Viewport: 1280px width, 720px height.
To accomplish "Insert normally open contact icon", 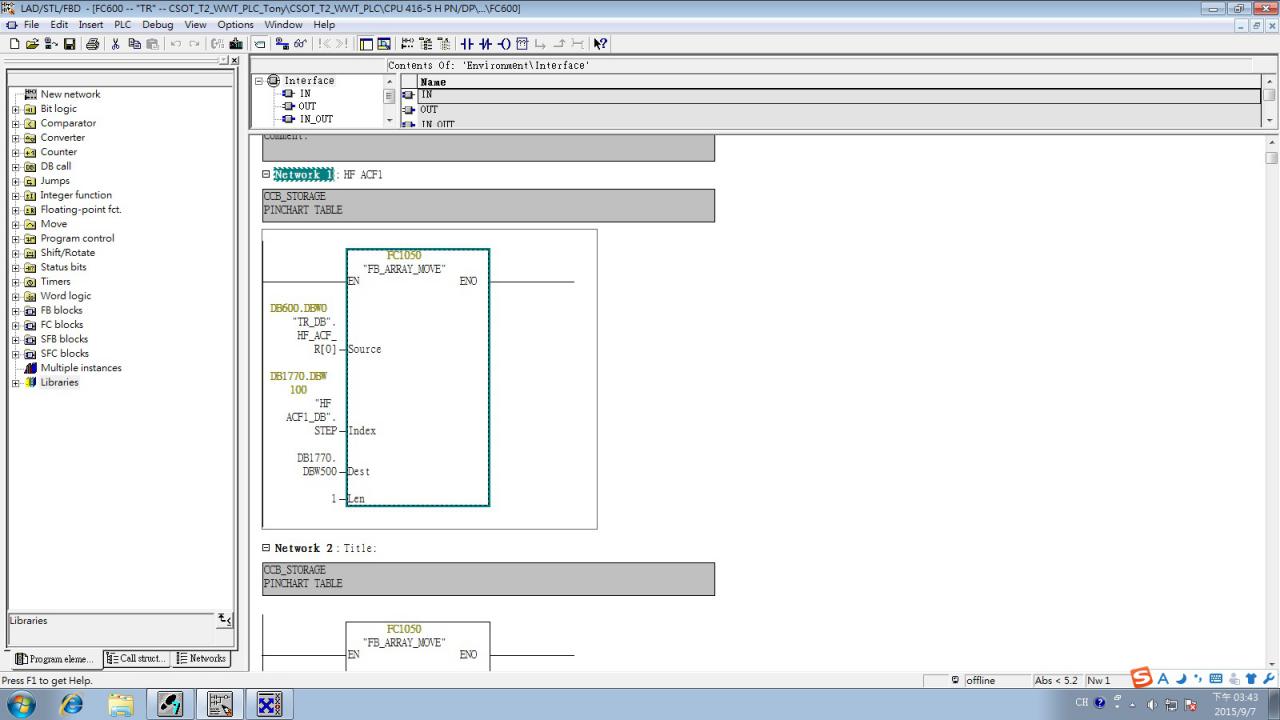I will click(467, 44).
